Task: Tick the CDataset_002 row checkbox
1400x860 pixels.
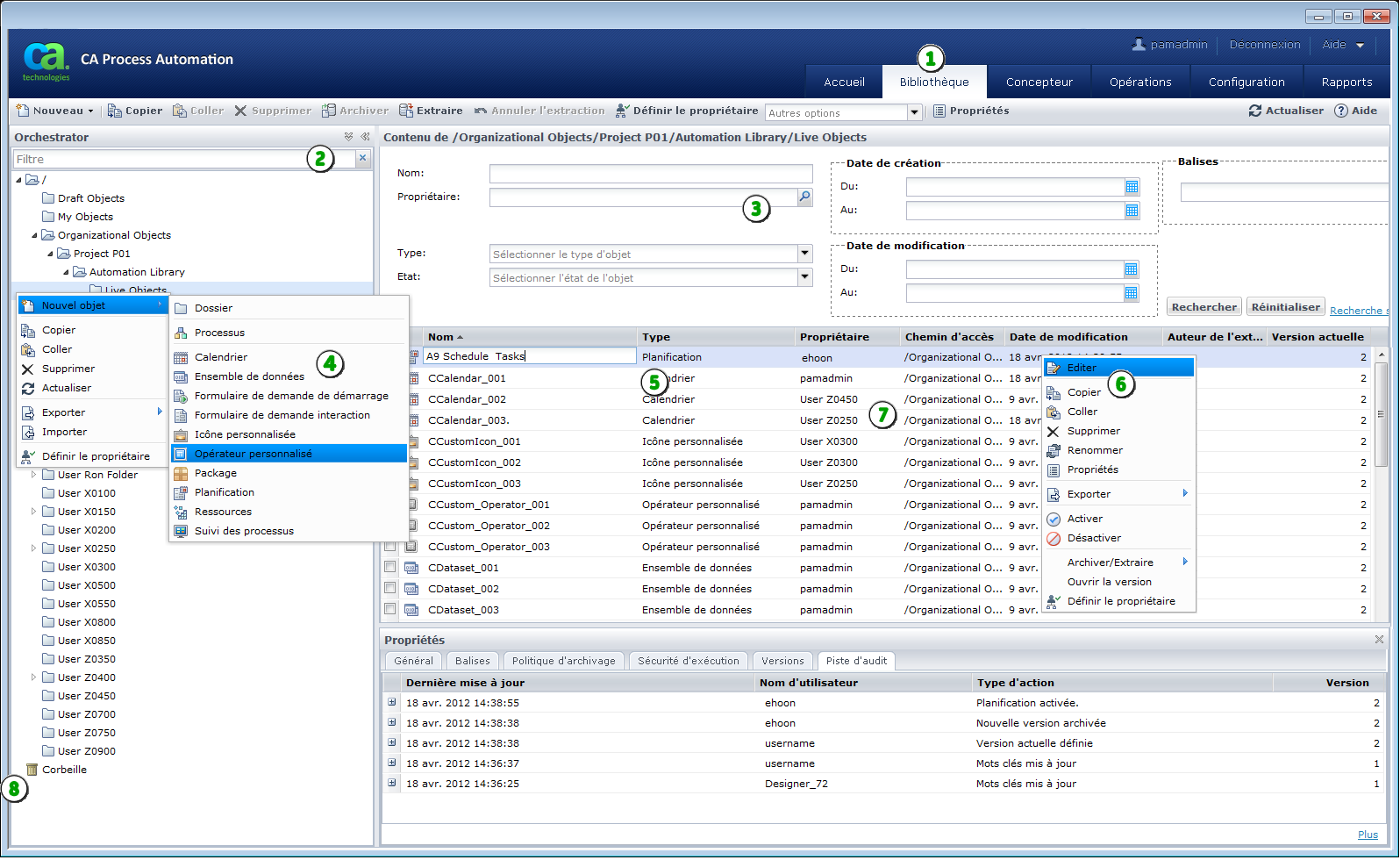Action: point(390,588)
